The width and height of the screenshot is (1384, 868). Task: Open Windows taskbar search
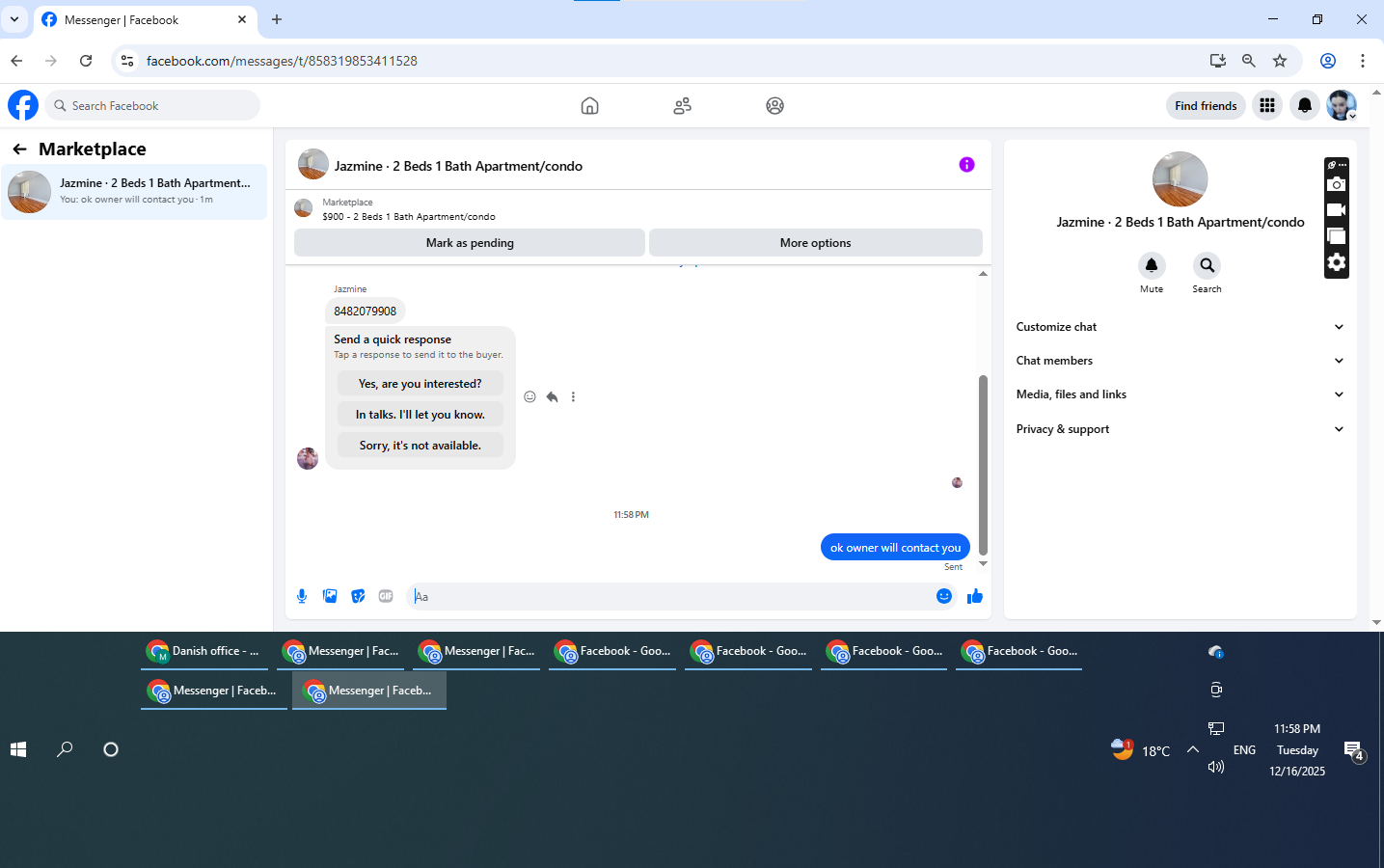coord(65,749)
